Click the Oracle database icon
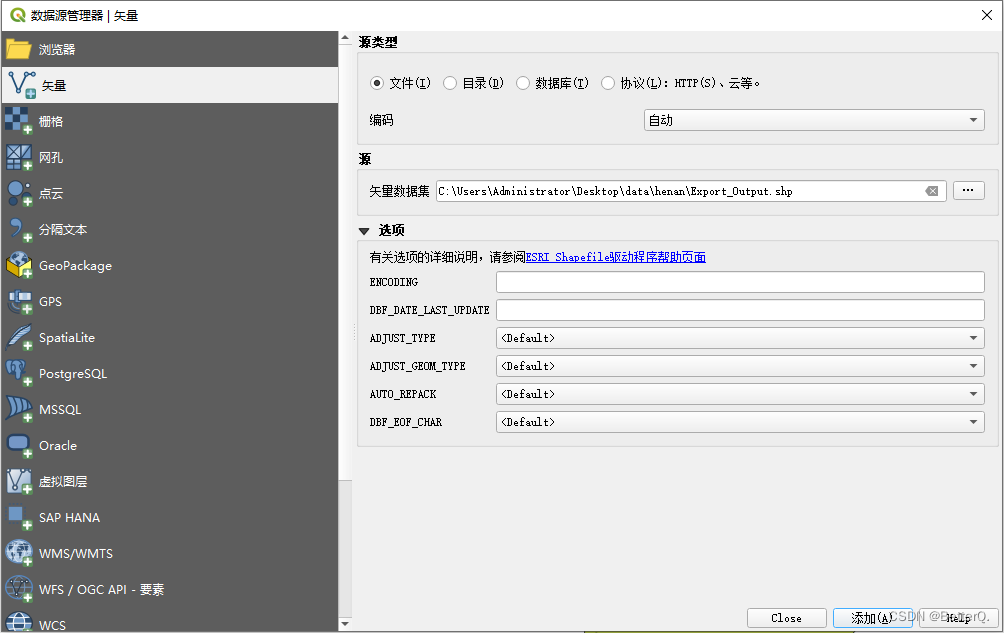1004x633 pixels. click(x=19, y=445)
